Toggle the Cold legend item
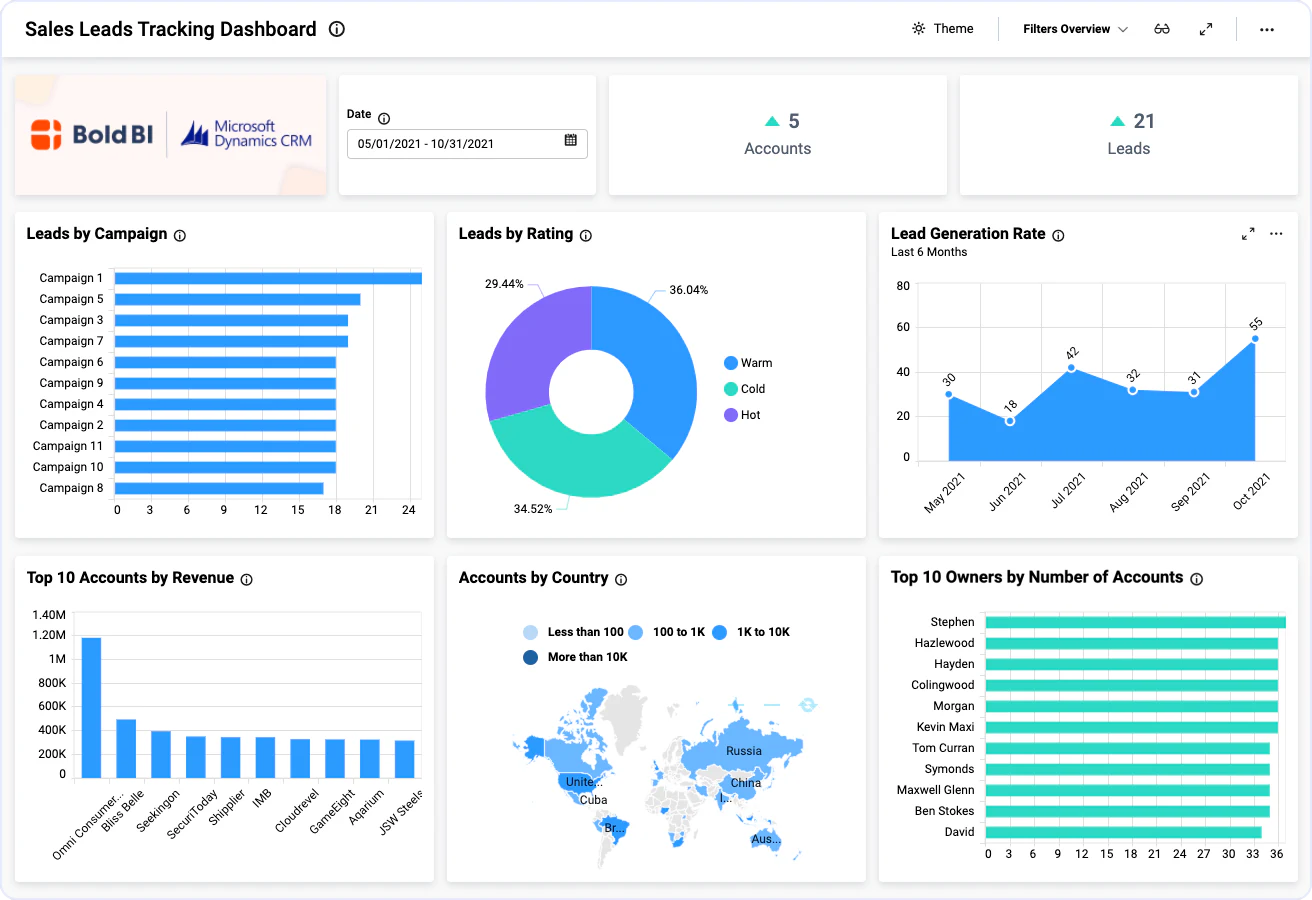Image resolution: width=1312 pixels, height=900 pixels. click(745, 389)
